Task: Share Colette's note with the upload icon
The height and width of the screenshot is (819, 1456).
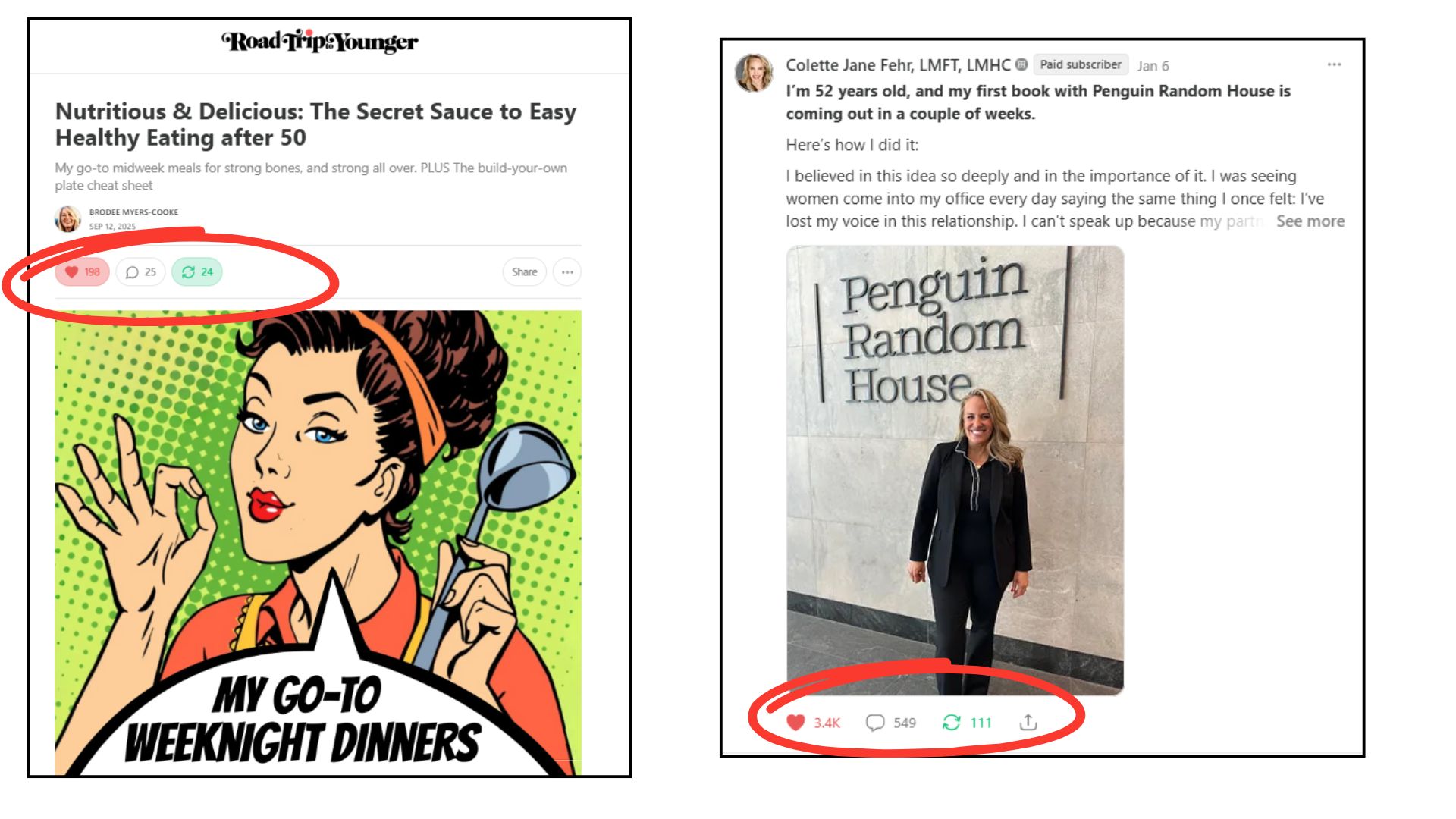Action: tap(1028, 723)
